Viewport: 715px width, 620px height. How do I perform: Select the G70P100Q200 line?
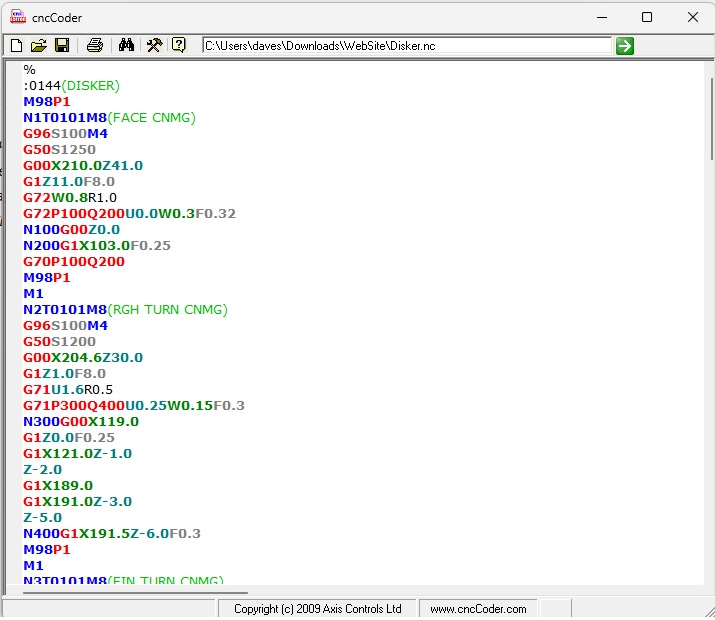[x=74, y=262]
